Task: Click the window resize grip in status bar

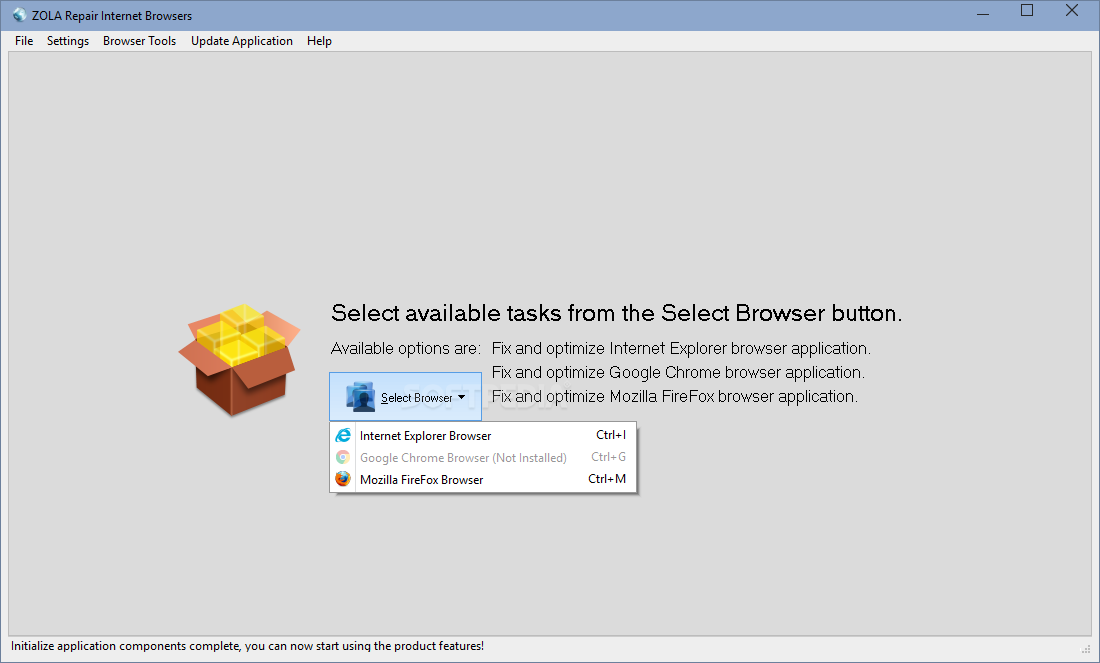Action: [1086, 649]
